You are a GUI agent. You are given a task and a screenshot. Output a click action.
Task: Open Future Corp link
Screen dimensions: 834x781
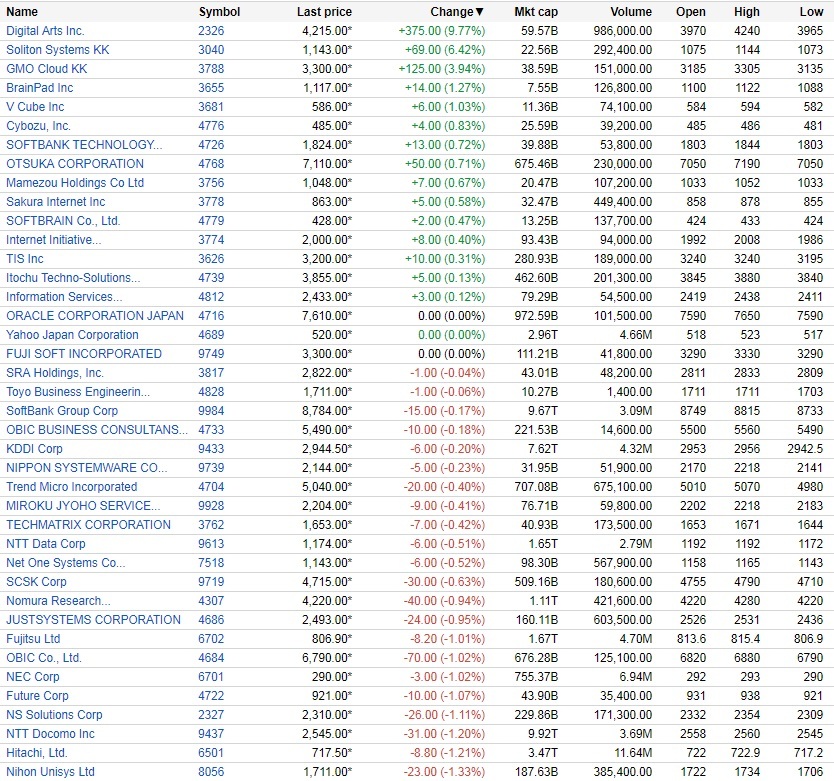(x=37, y=696)
